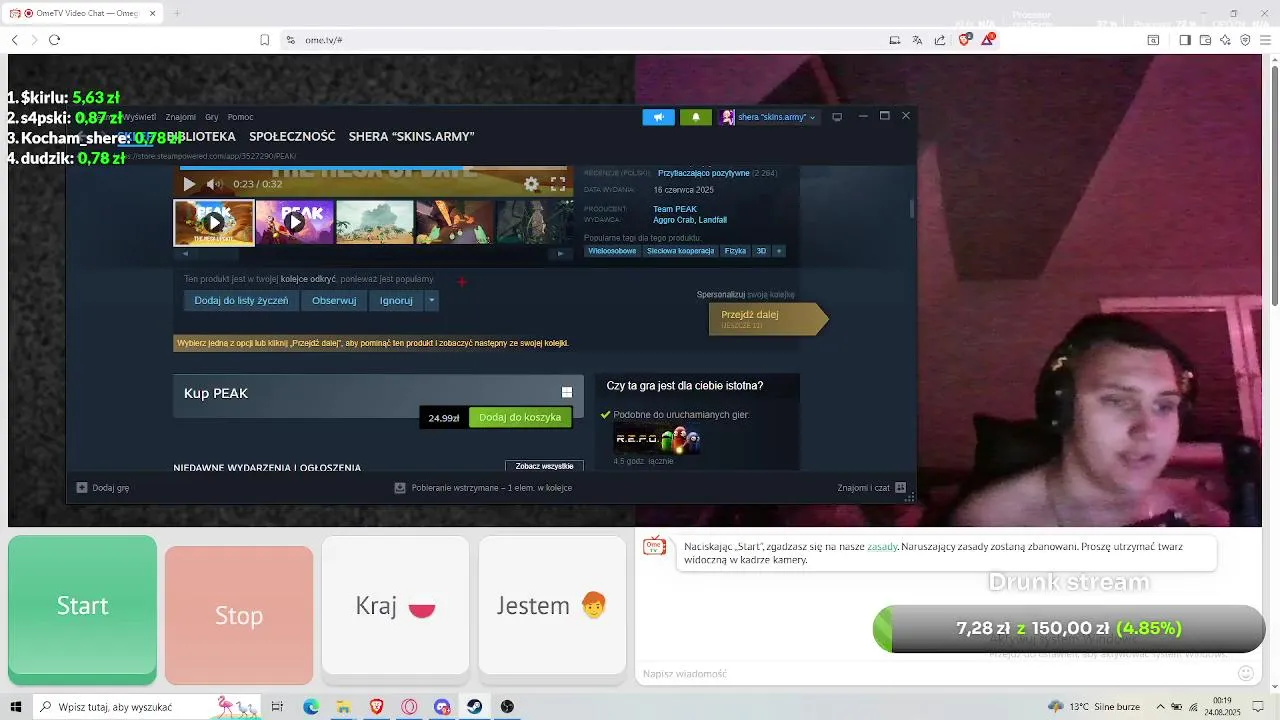Go back in browser
The image size is (1280, 720).
point(14,40)
